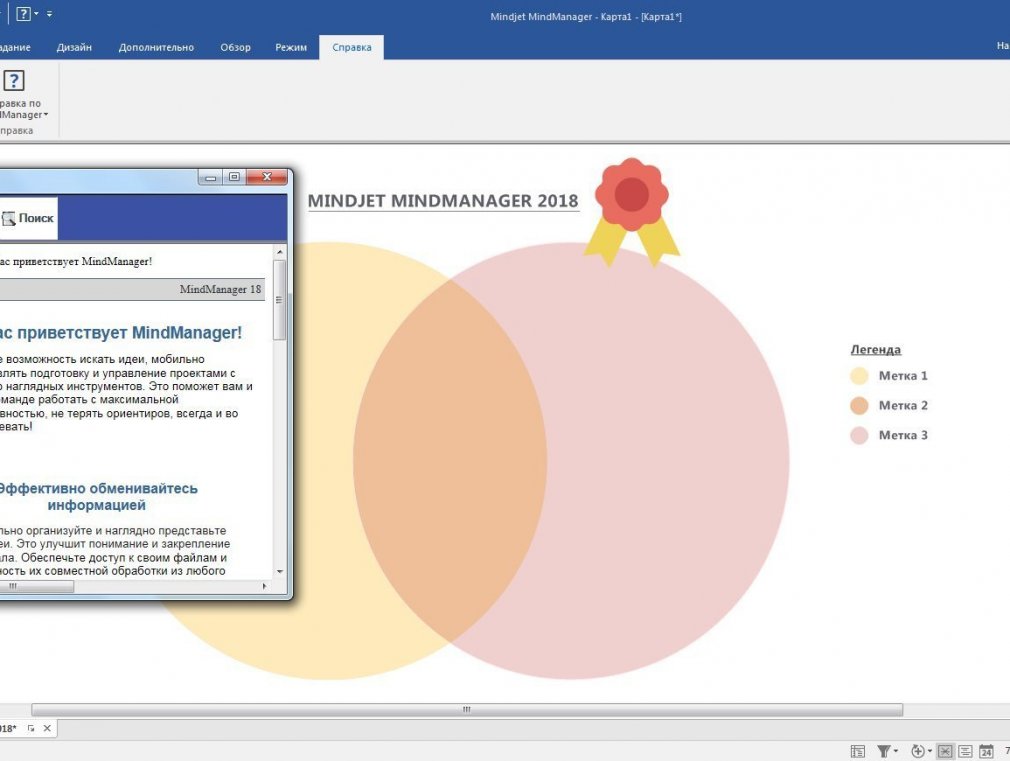The height and width of the screenshot is (761, 1010).
Task: Click the circular plus detail icon in status bar
Action: coord(918,751)
